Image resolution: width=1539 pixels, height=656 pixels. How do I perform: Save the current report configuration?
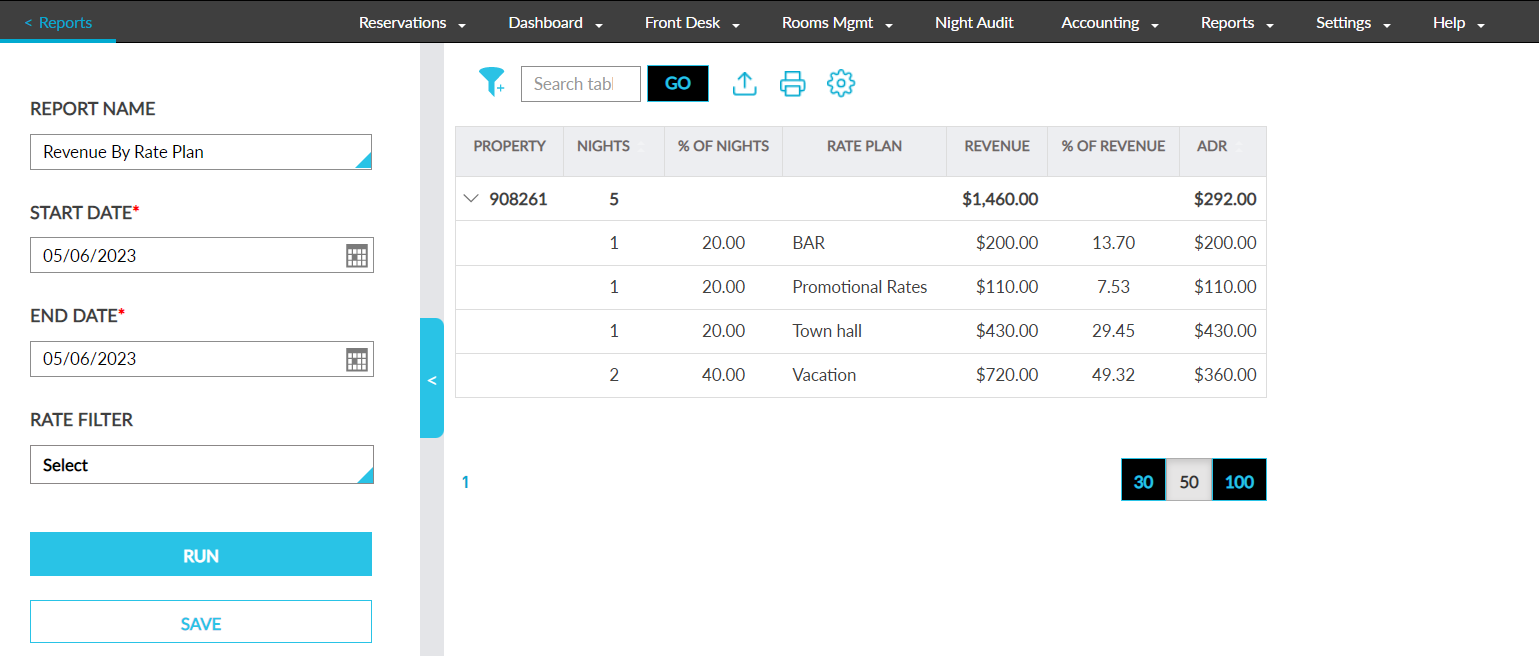click(x=200, y=622)
